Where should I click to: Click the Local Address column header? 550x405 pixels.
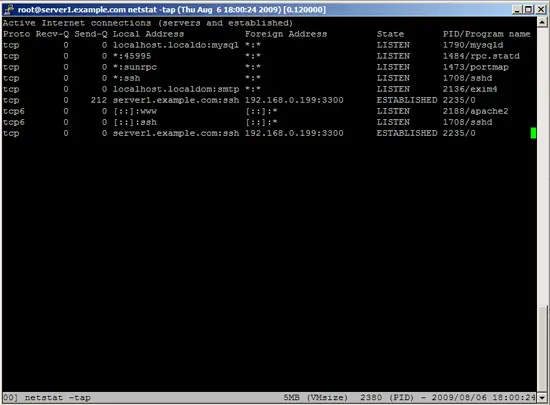click(148, 34)
